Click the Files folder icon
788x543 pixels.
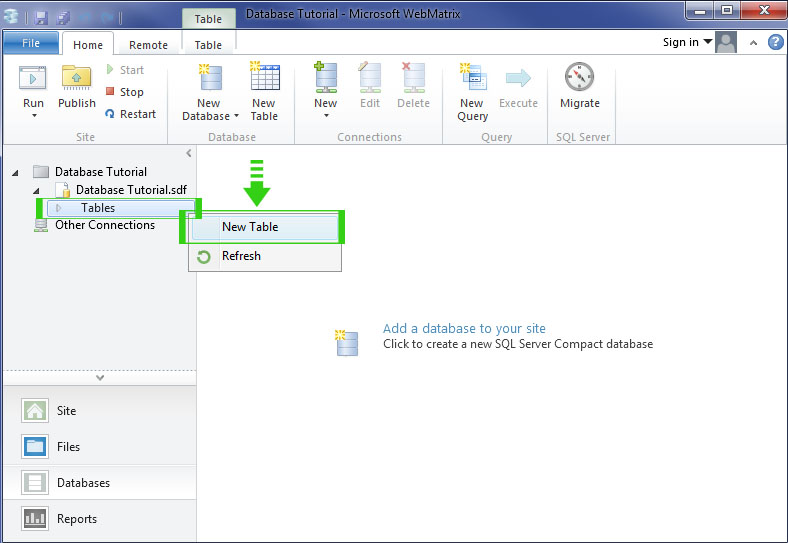(35, 446)
